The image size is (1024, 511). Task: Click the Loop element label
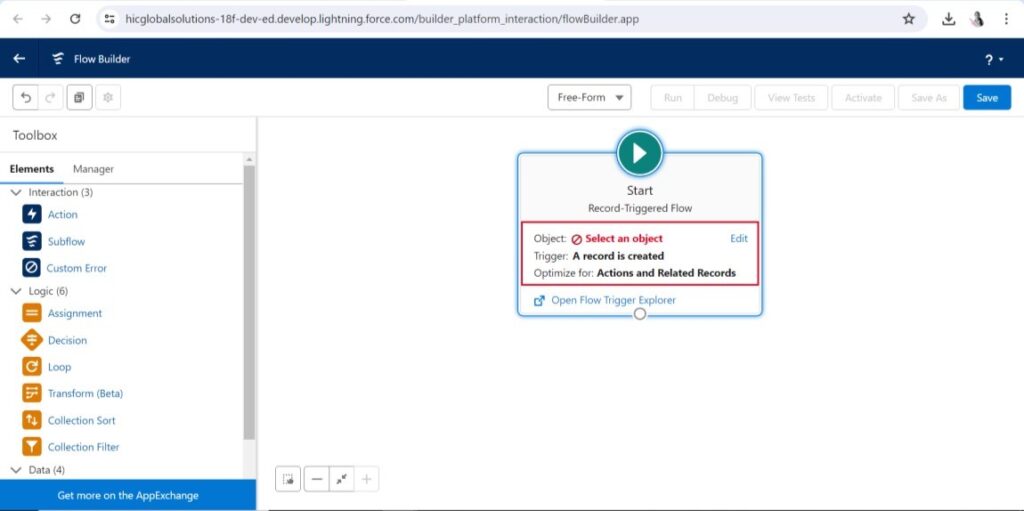point(59,367)
